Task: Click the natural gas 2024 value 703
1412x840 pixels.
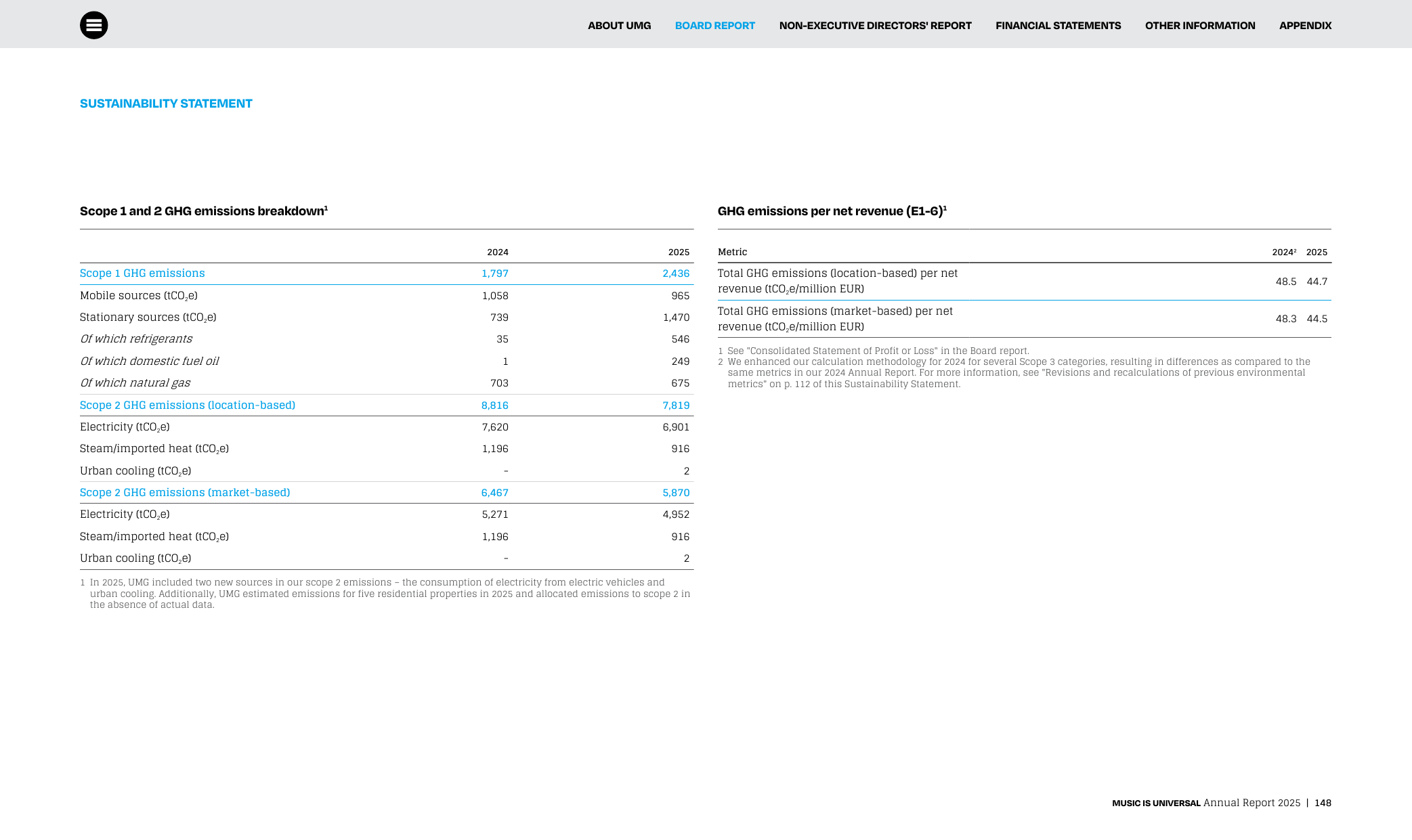Action: [499, 383]
